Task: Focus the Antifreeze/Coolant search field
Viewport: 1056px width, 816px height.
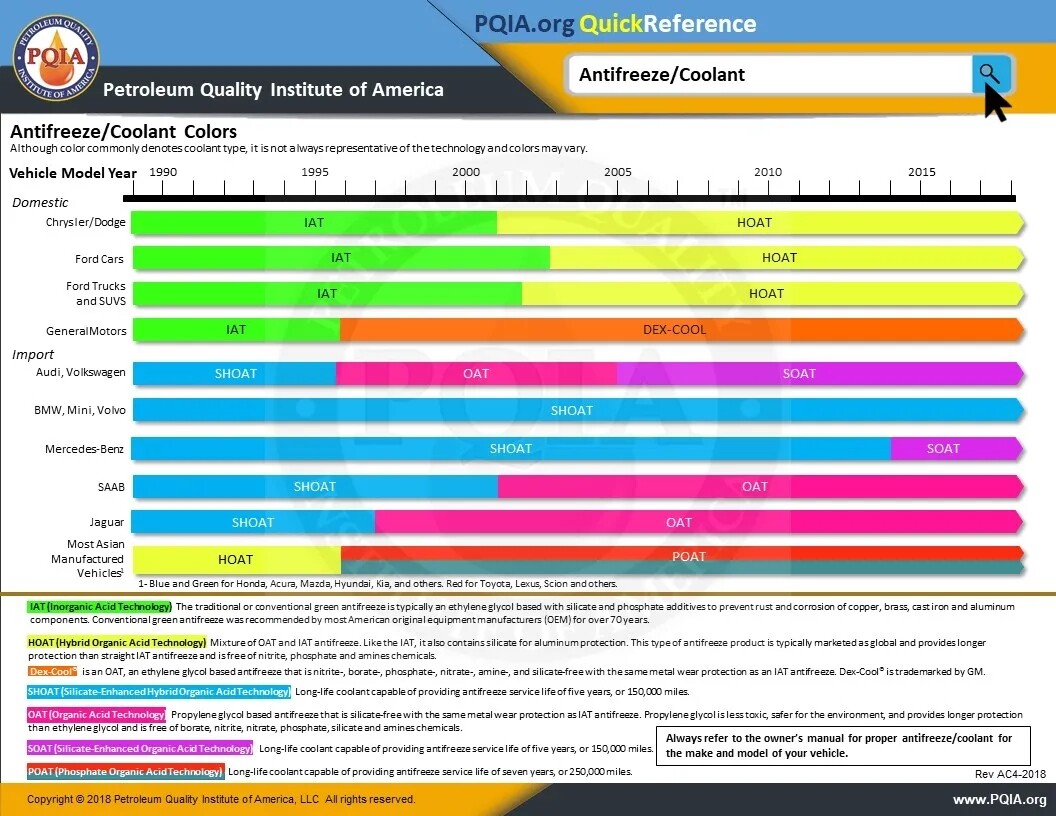Action: coord(770,74)
